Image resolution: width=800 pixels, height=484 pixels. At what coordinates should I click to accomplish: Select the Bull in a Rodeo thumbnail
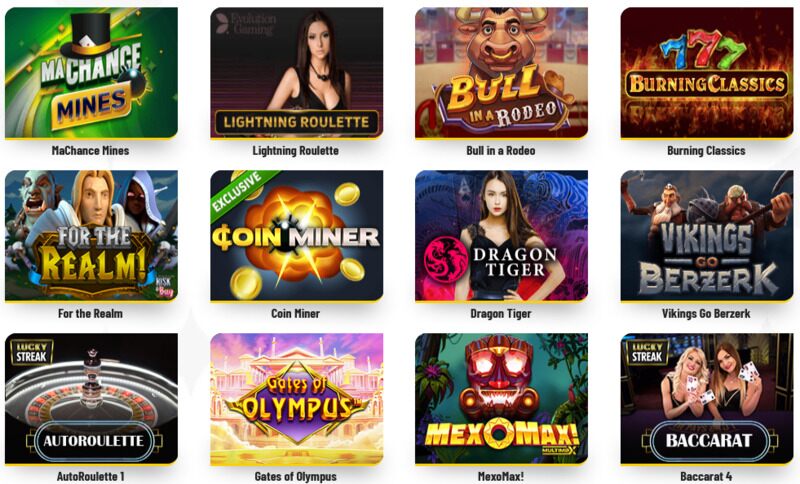coord(502,72)
